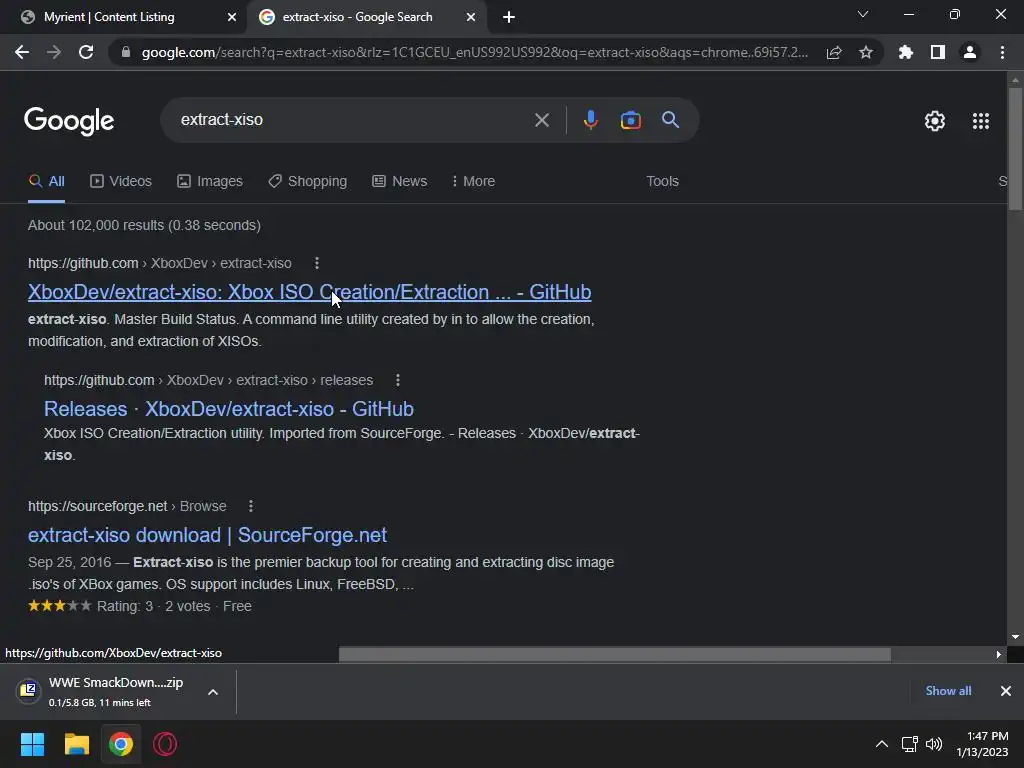Focus the Chrome address bar URL
This screenshot has width=1024, height=768.
point(475,52)
